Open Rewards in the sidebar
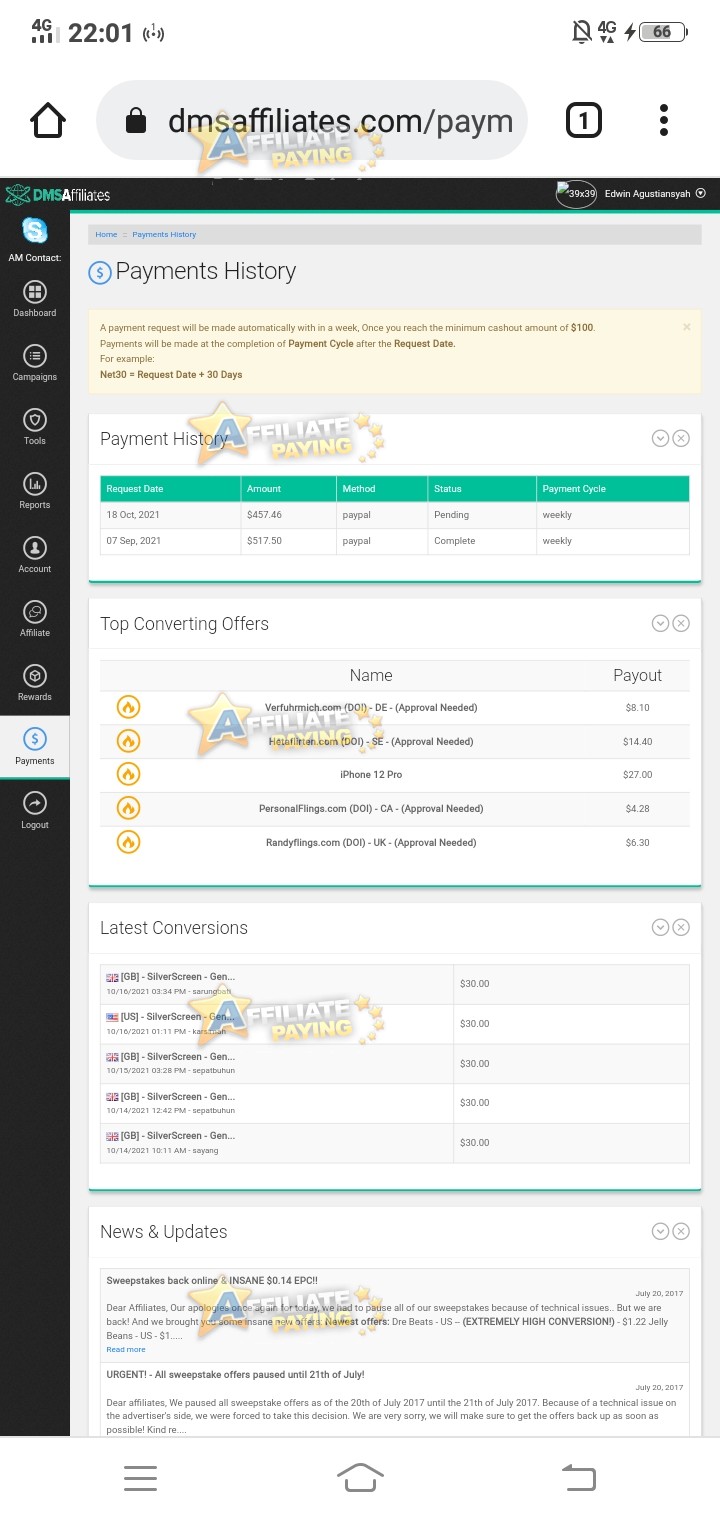 coord(35,682)
